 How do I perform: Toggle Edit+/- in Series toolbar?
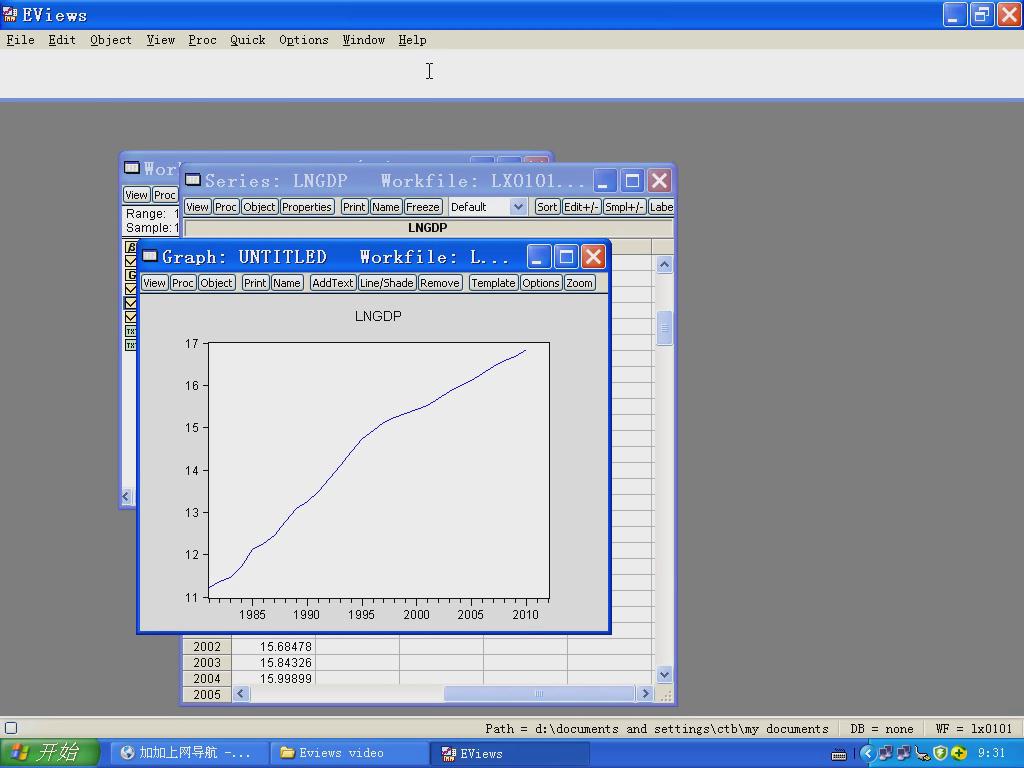[581, 207]
